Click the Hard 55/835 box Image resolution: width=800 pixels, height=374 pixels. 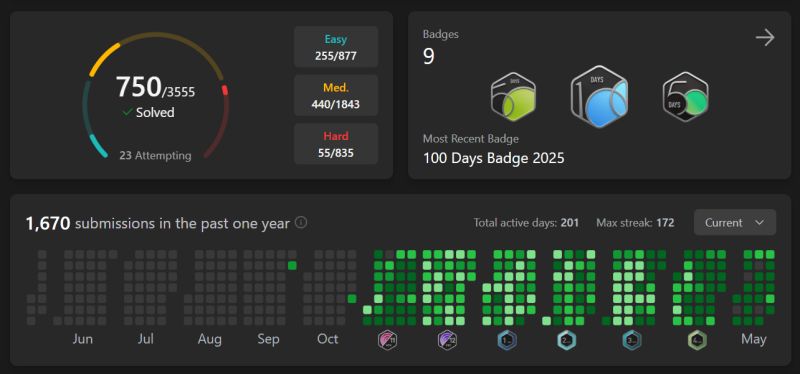click(336, 144)
